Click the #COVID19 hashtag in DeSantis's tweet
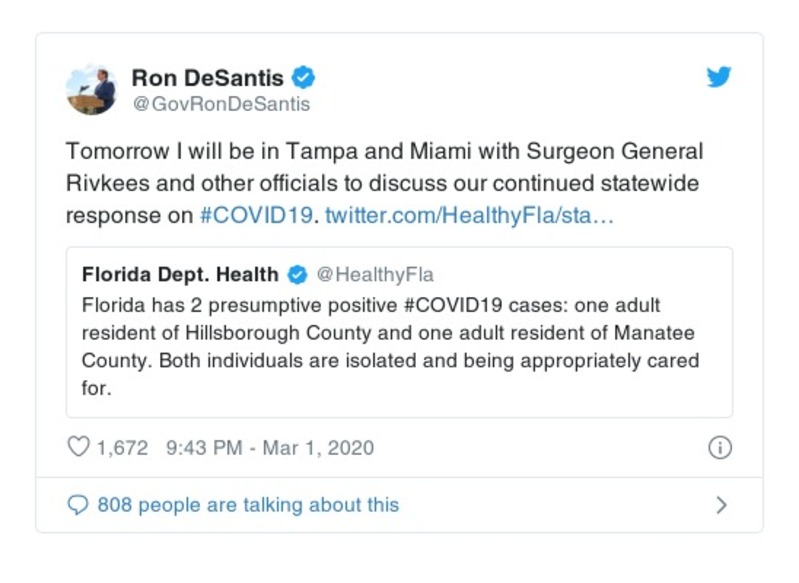Image resolution: width=799 pixels, height=583 pixels. [x=258, y=216]
